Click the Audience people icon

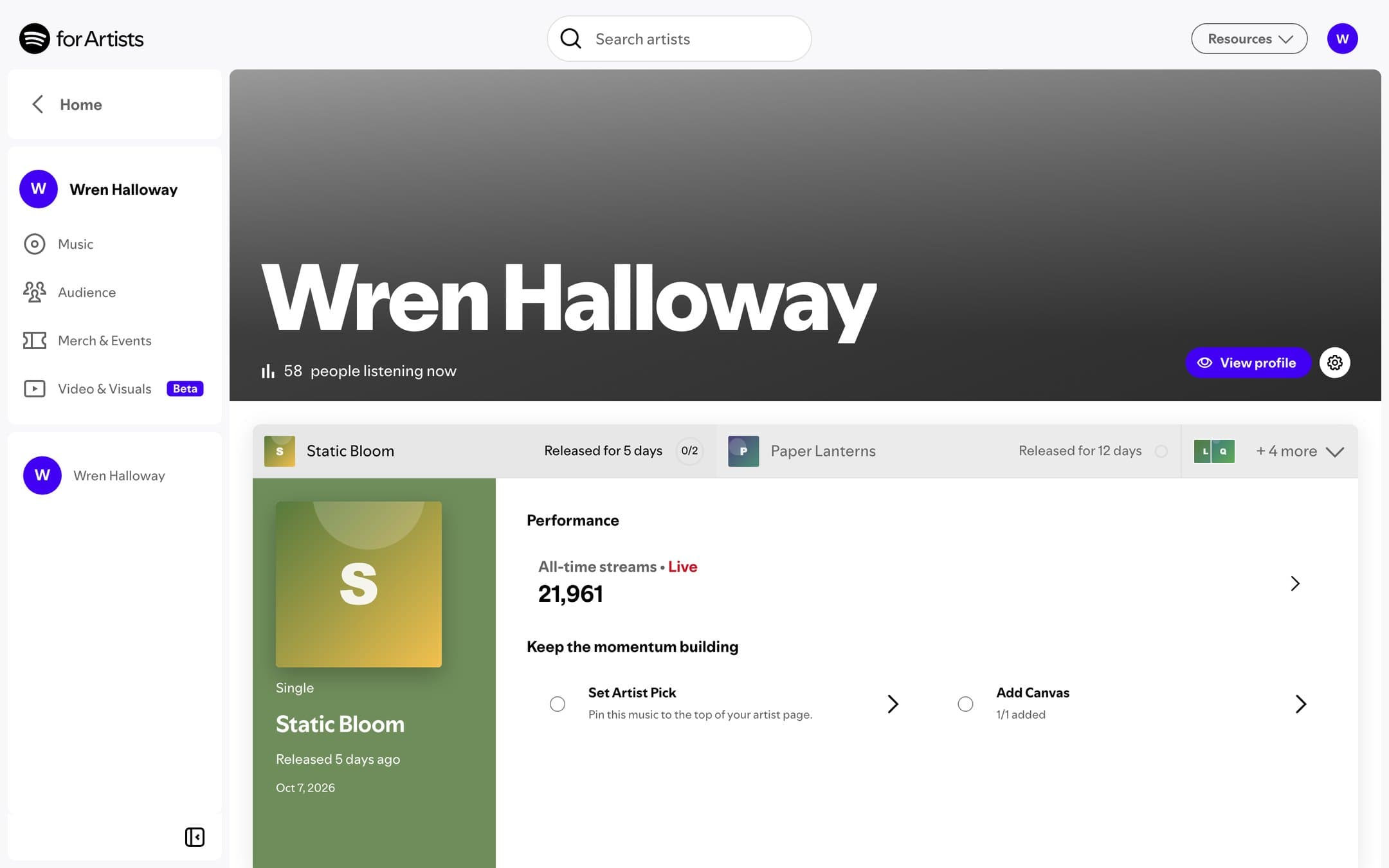[x=34, y=292]
